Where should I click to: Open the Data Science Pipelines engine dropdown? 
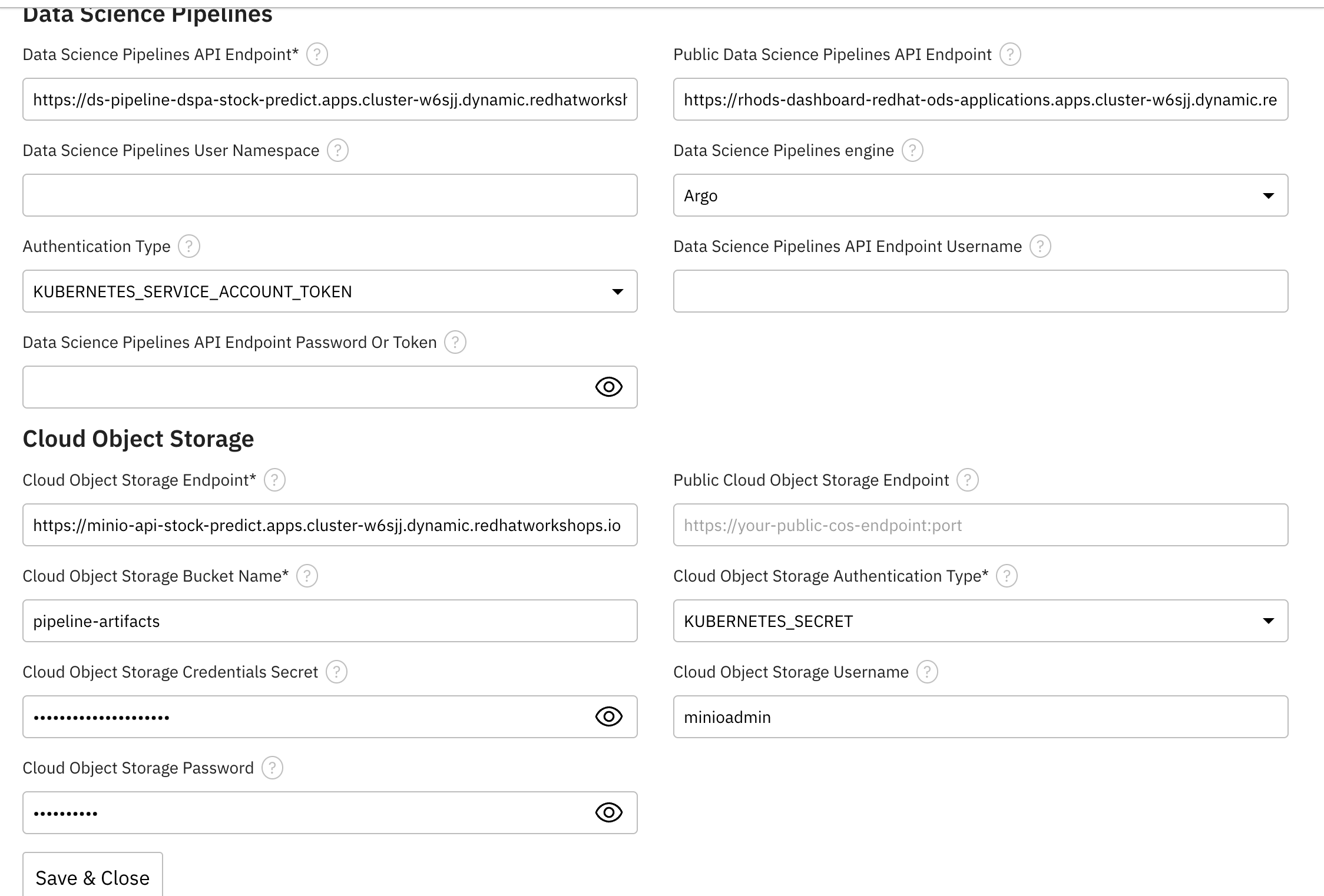point(980,195)
